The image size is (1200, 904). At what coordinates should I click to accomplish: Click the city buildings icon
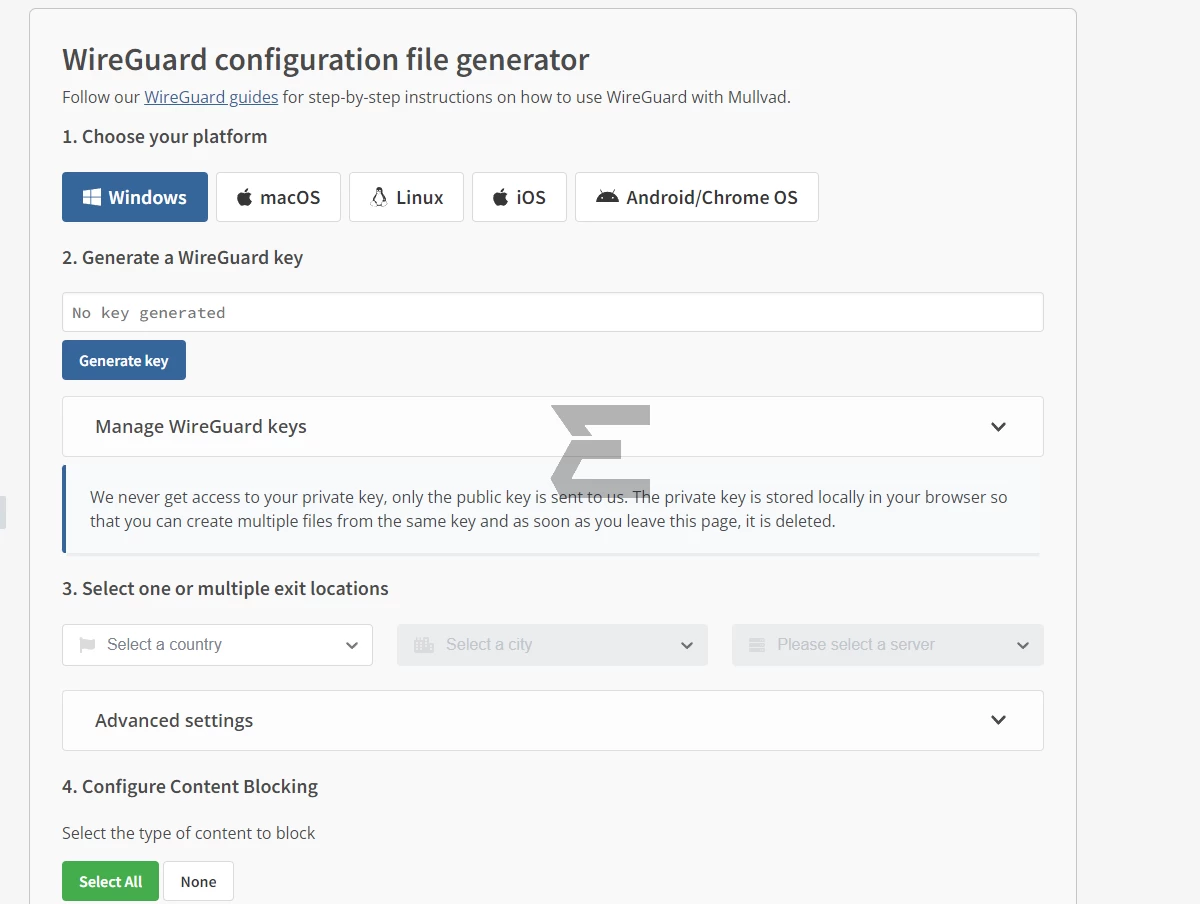424,645
